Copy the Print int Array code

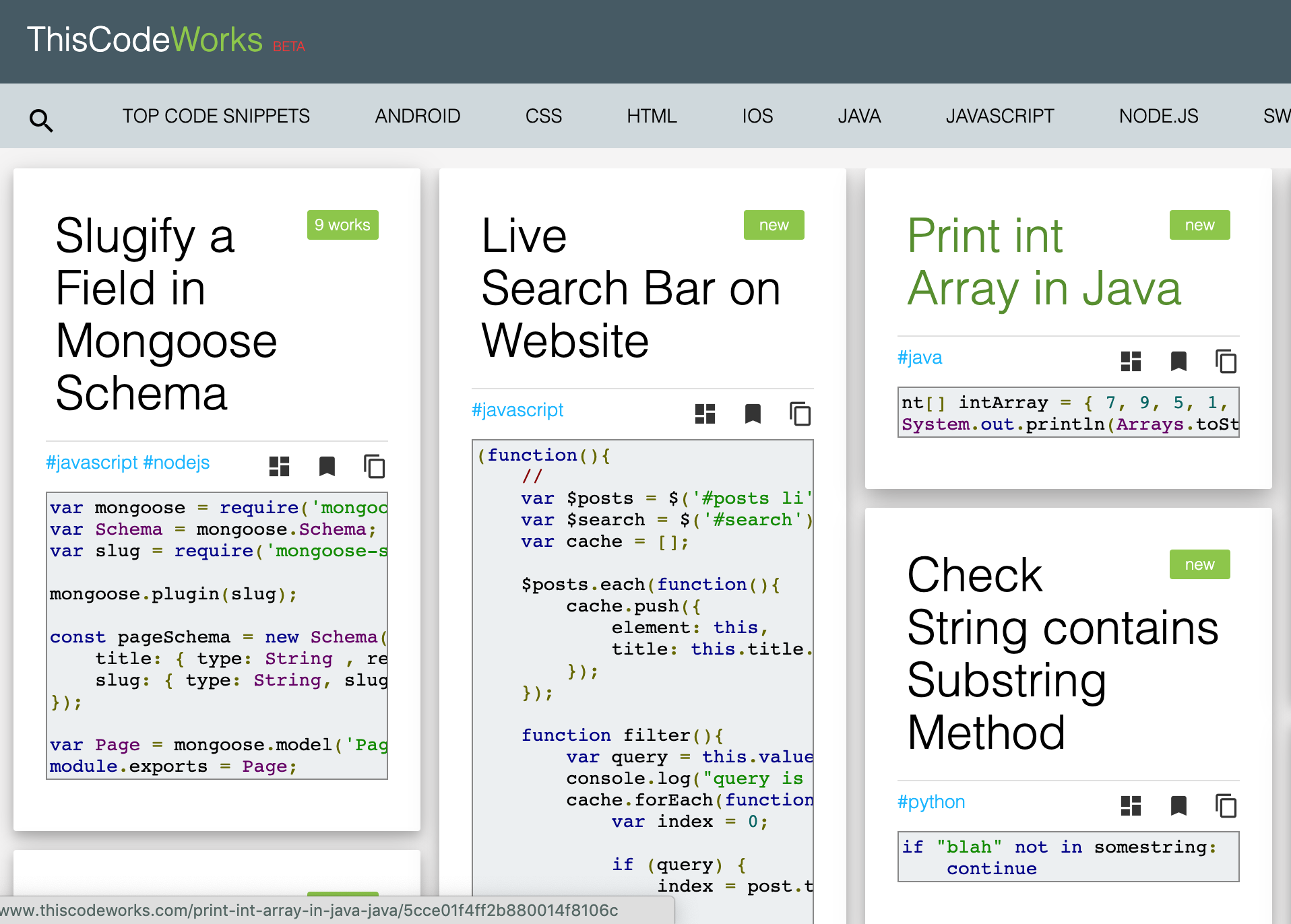point(1226,361)
